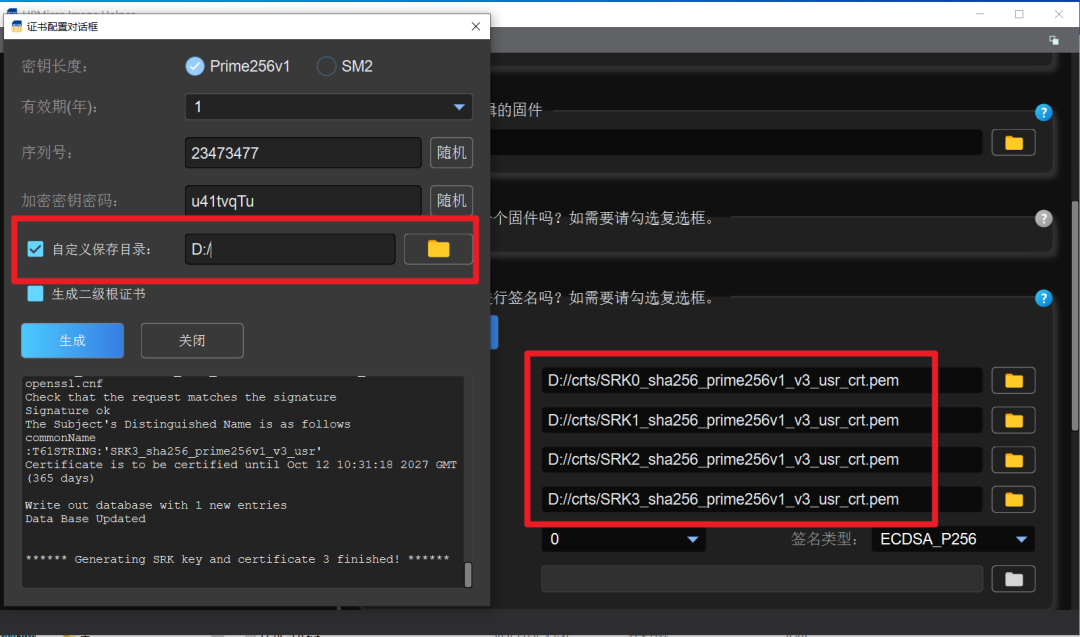Click the SRK1_sha256_prime256v1 certificate path field
1080x637 pixels.
point(762,420)
